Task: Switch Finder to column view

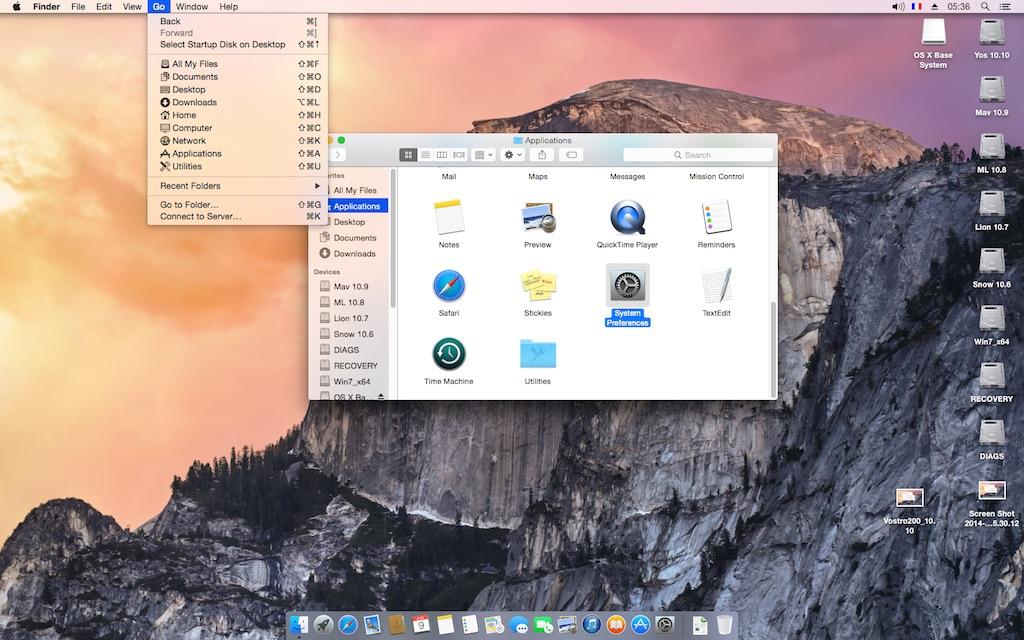Action: [442, 155]
